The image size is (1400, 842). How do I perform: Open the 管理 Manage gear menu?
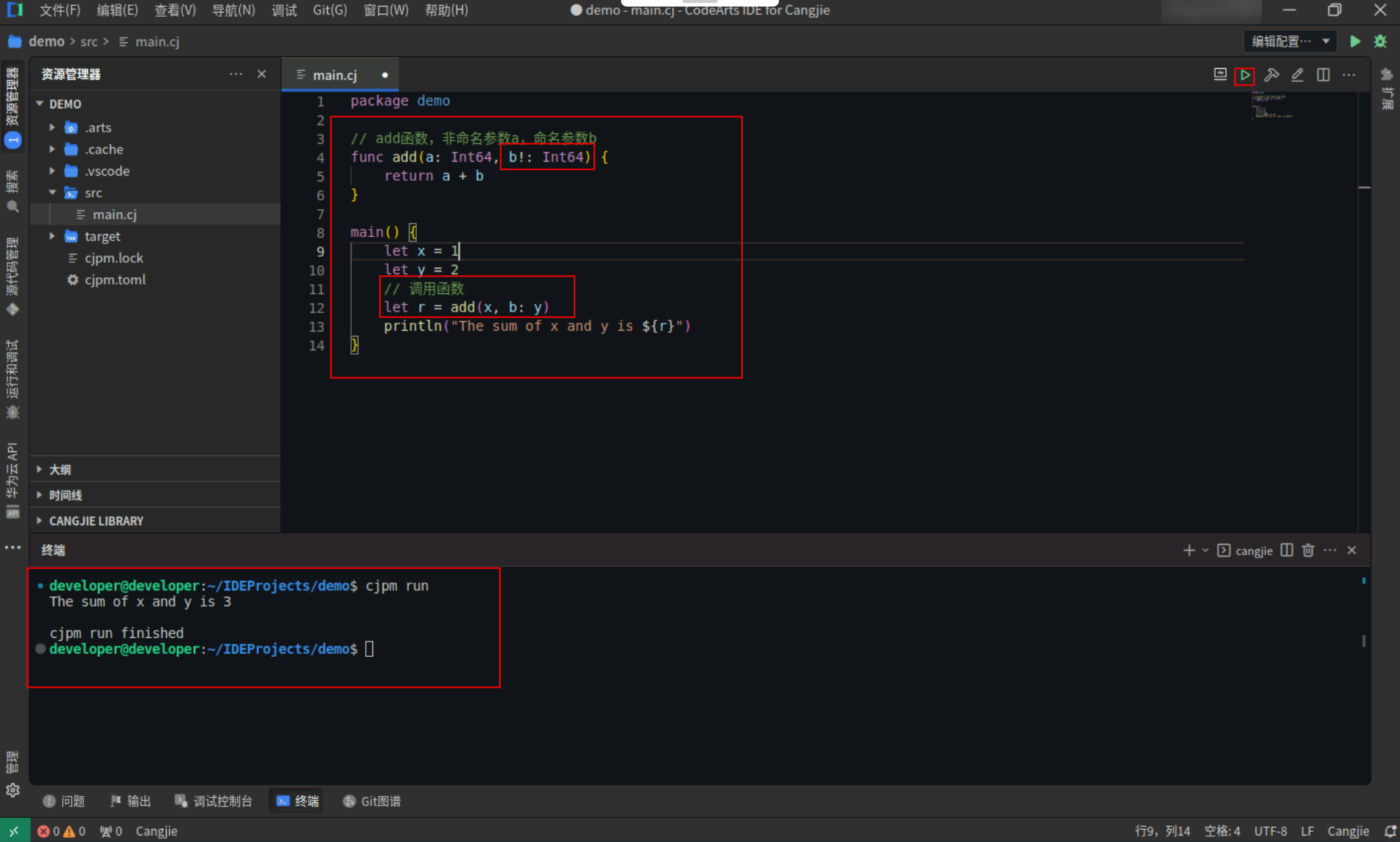(x=12, y=774)
